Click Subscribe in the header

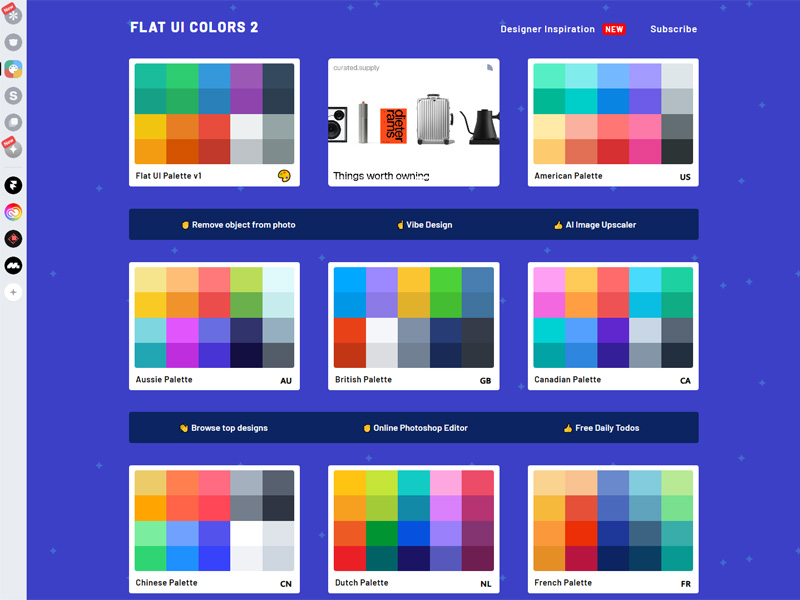click(x=673, y=30)
